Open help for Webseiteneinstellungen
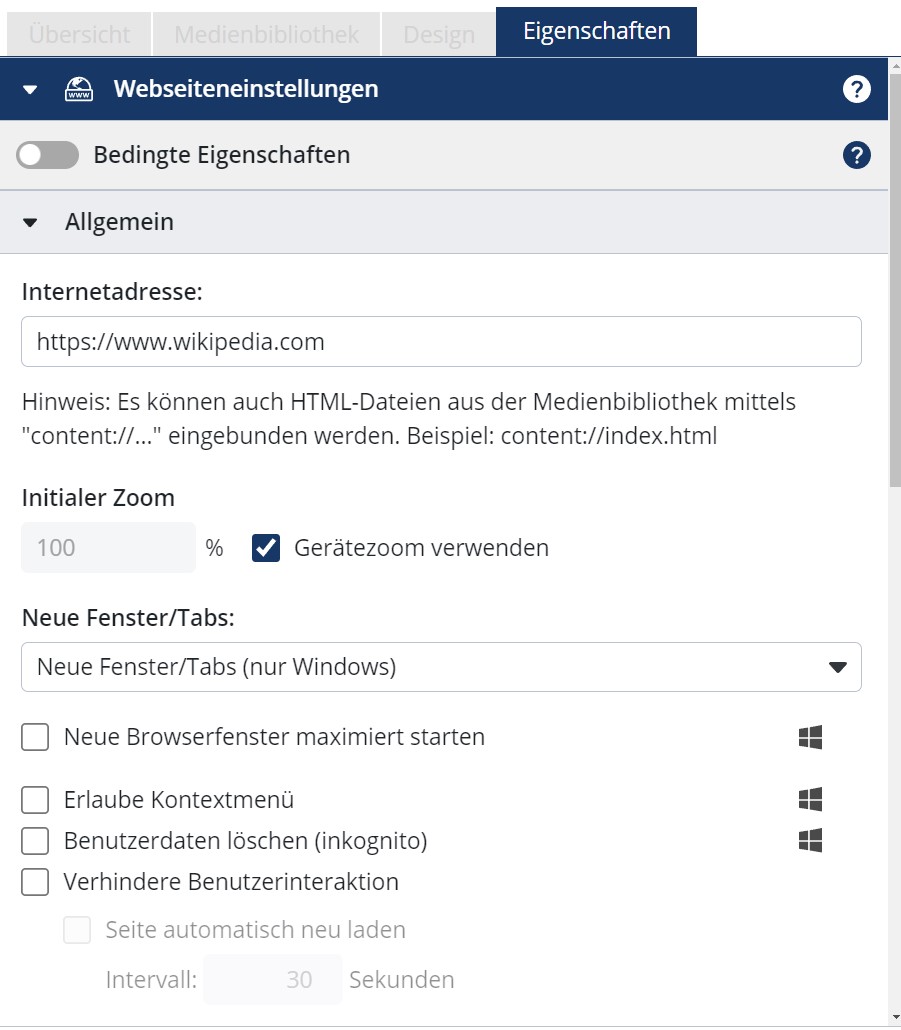901x1030 pixels. pos(855,89)
